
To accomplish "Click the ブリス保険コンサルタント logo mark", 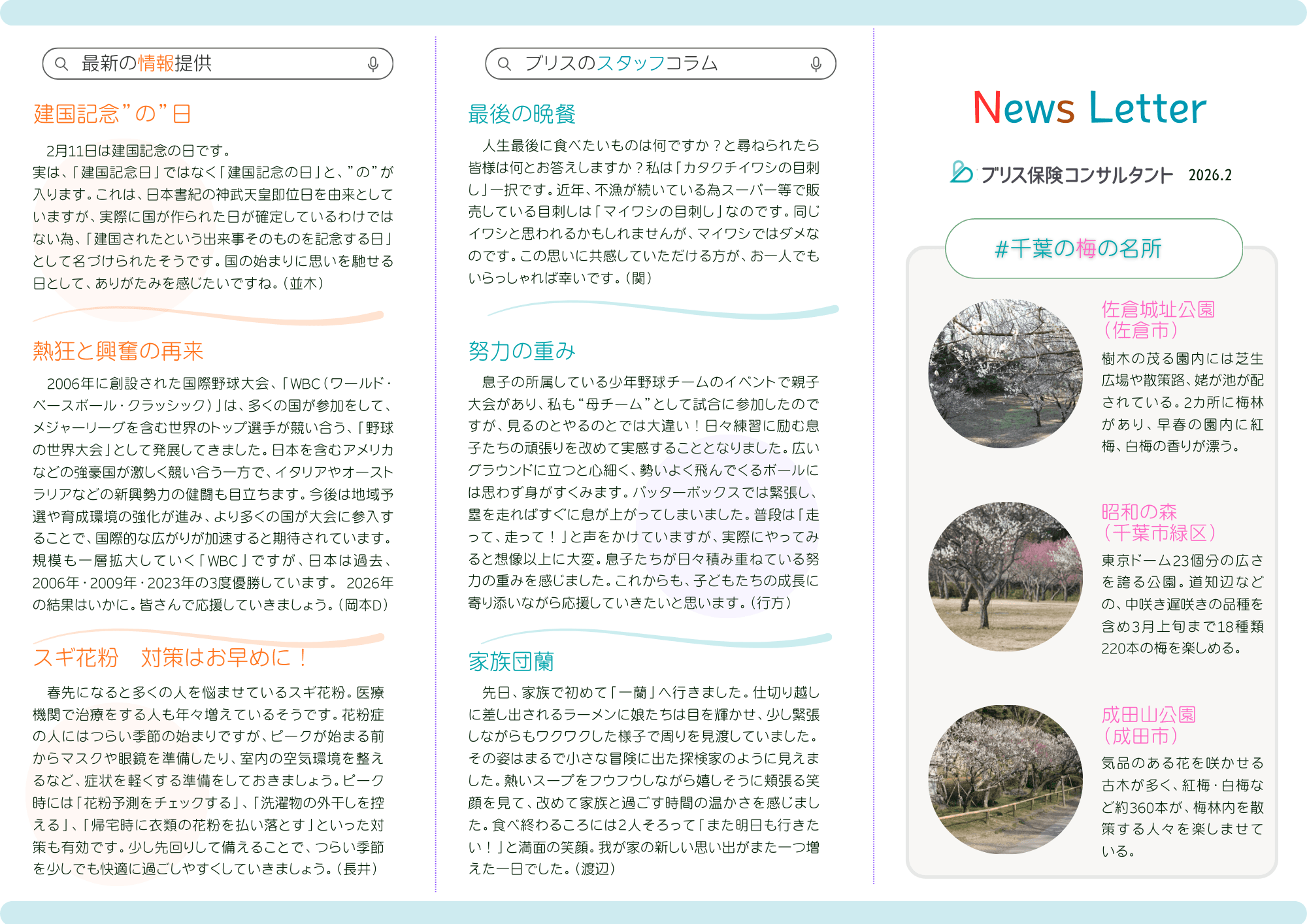I will (961, 173).
